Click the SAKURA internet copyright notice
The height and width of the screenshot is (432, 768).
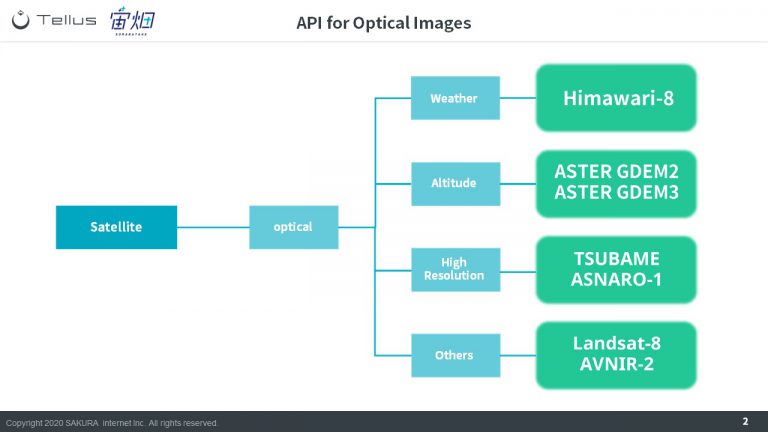(x=111, y=423)
